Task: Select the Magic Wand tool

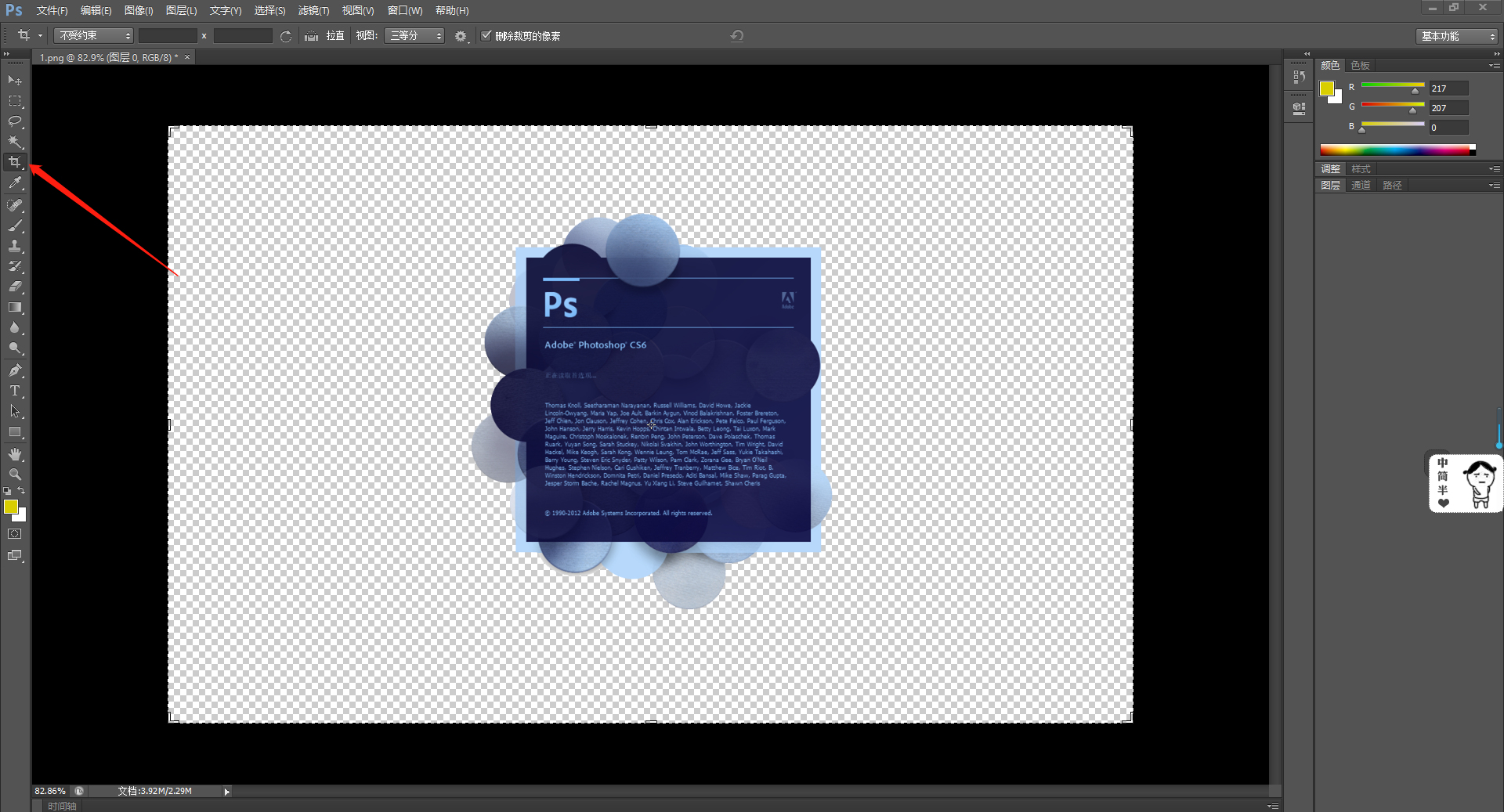Action: coord(15,142)
